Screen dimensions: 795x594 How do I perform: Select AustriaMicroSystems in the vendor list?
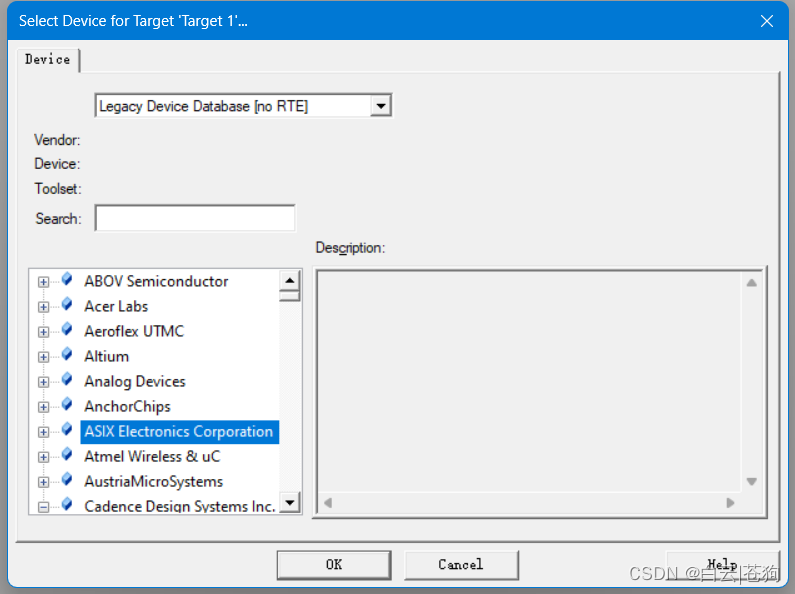point(154,481)
